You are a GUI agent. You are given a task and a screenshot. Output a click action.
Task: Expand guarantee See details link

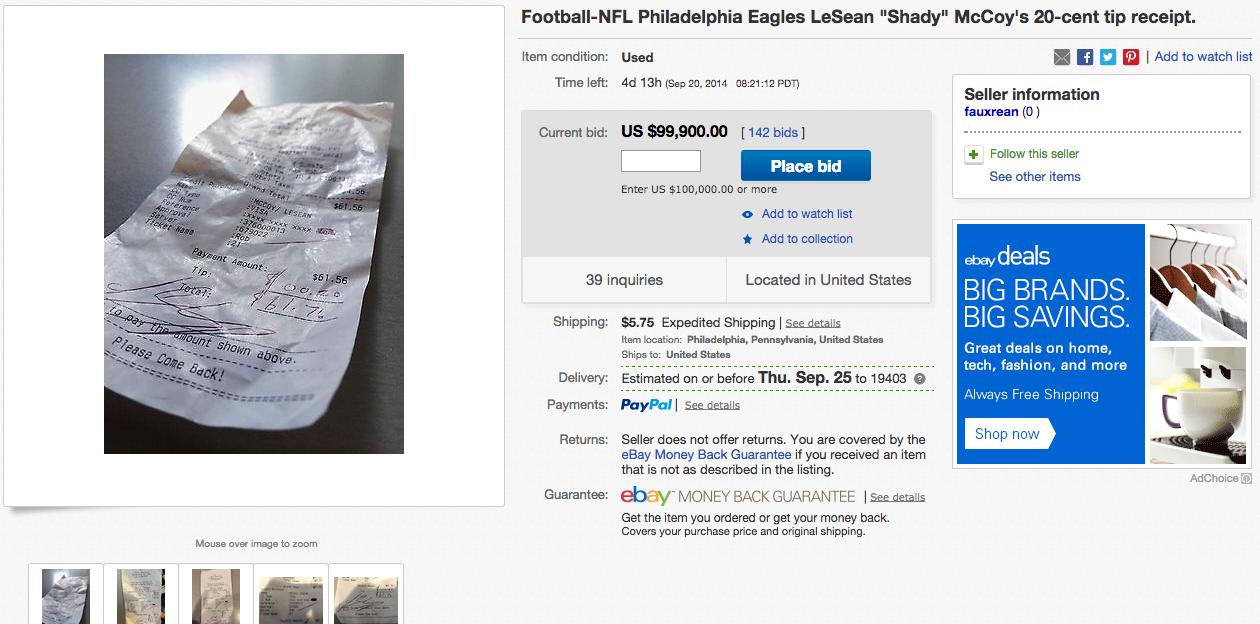(897, 497)
